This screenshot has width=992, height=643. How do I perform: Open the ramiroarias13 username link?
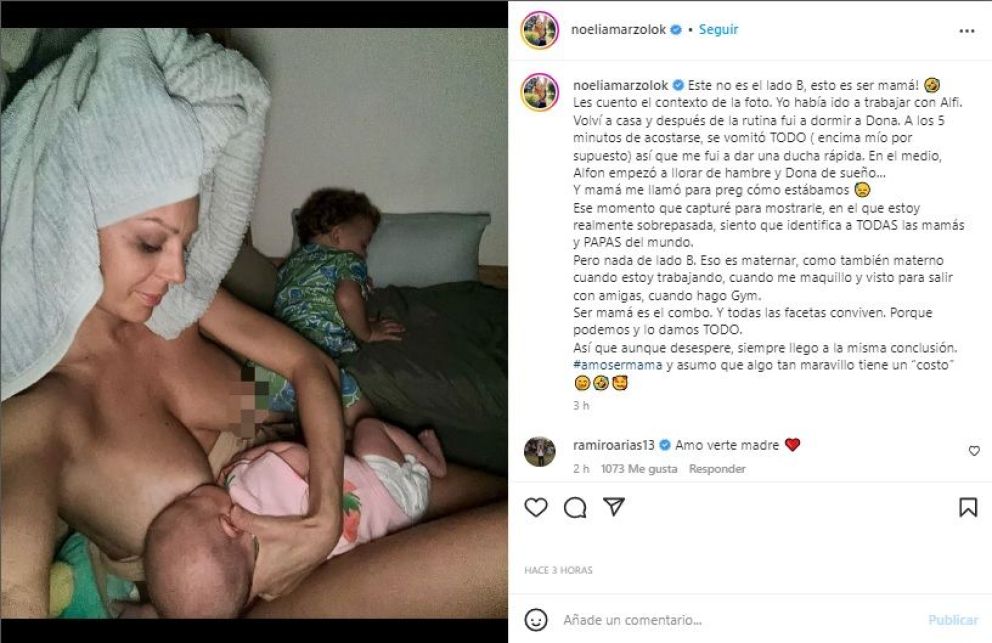point(613,446)
